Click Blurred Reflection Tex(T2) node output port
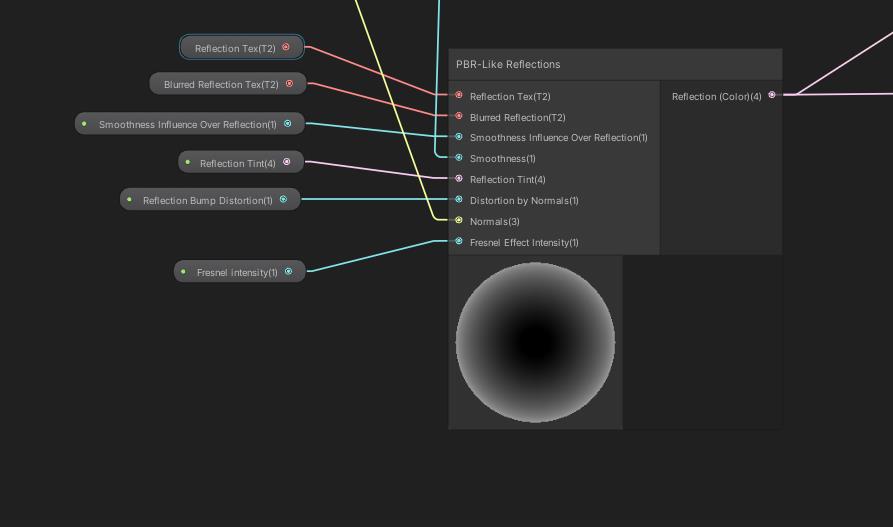 point(289,84)
